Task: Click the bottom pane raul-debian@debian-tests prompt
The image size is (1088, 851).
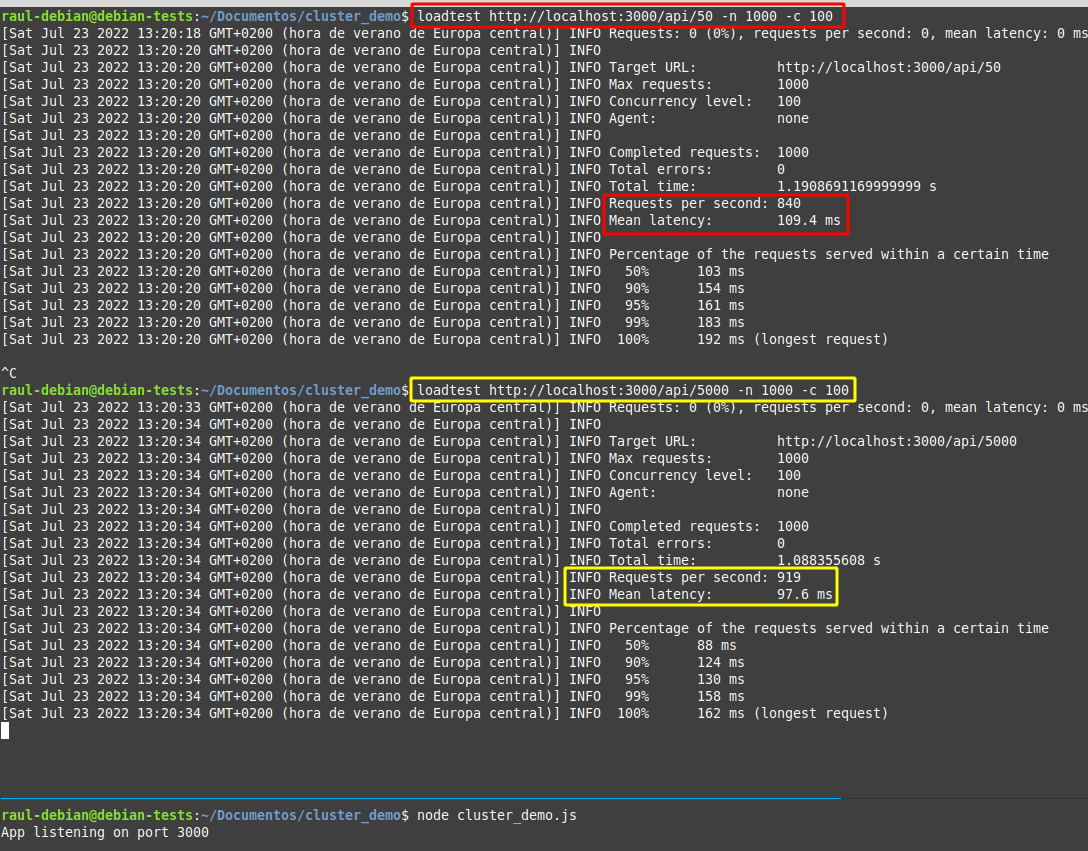Action: (x=98, y=815)
